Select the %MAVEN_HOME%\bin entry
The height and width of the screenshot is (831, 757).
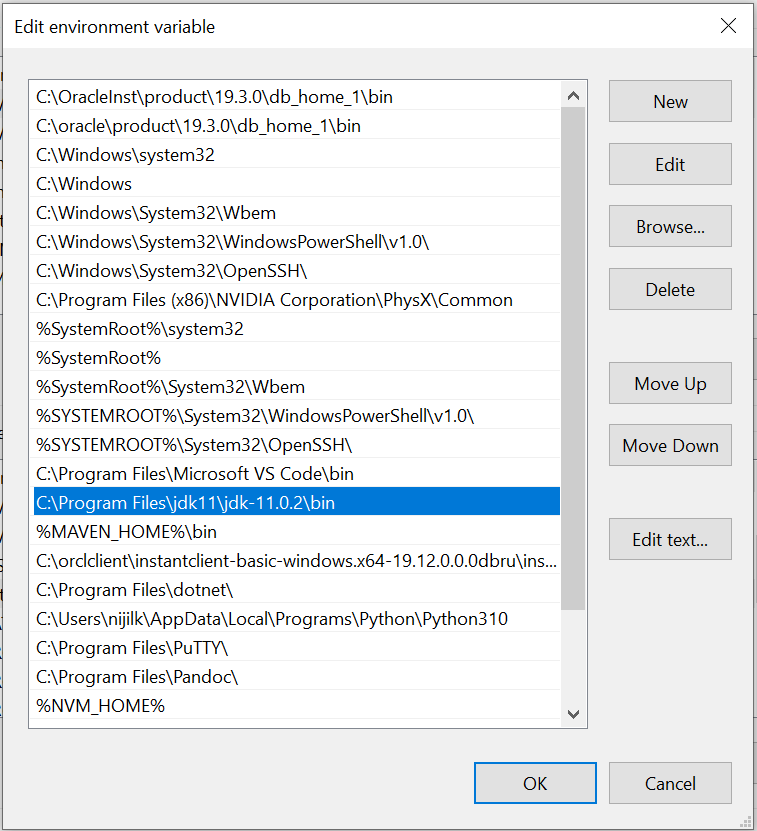(x=126, y=532)
